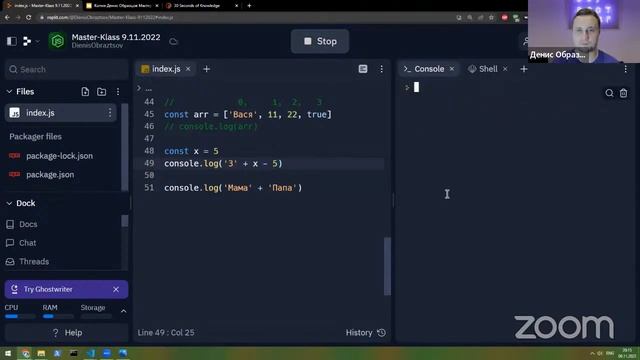The height and width of the screenshot is (360, 640).
Task: Add a new tab in console pane
Action: [524, 69]
